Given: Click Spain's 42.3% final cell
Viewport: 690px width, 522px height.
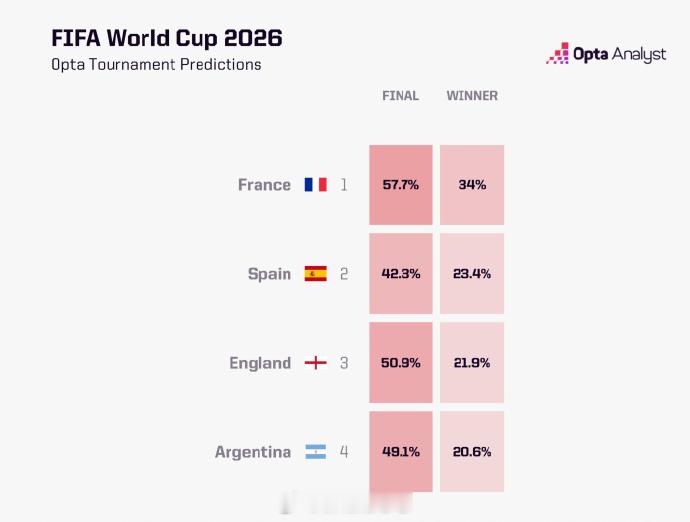Looking at the screenshot, I should 401,274.
